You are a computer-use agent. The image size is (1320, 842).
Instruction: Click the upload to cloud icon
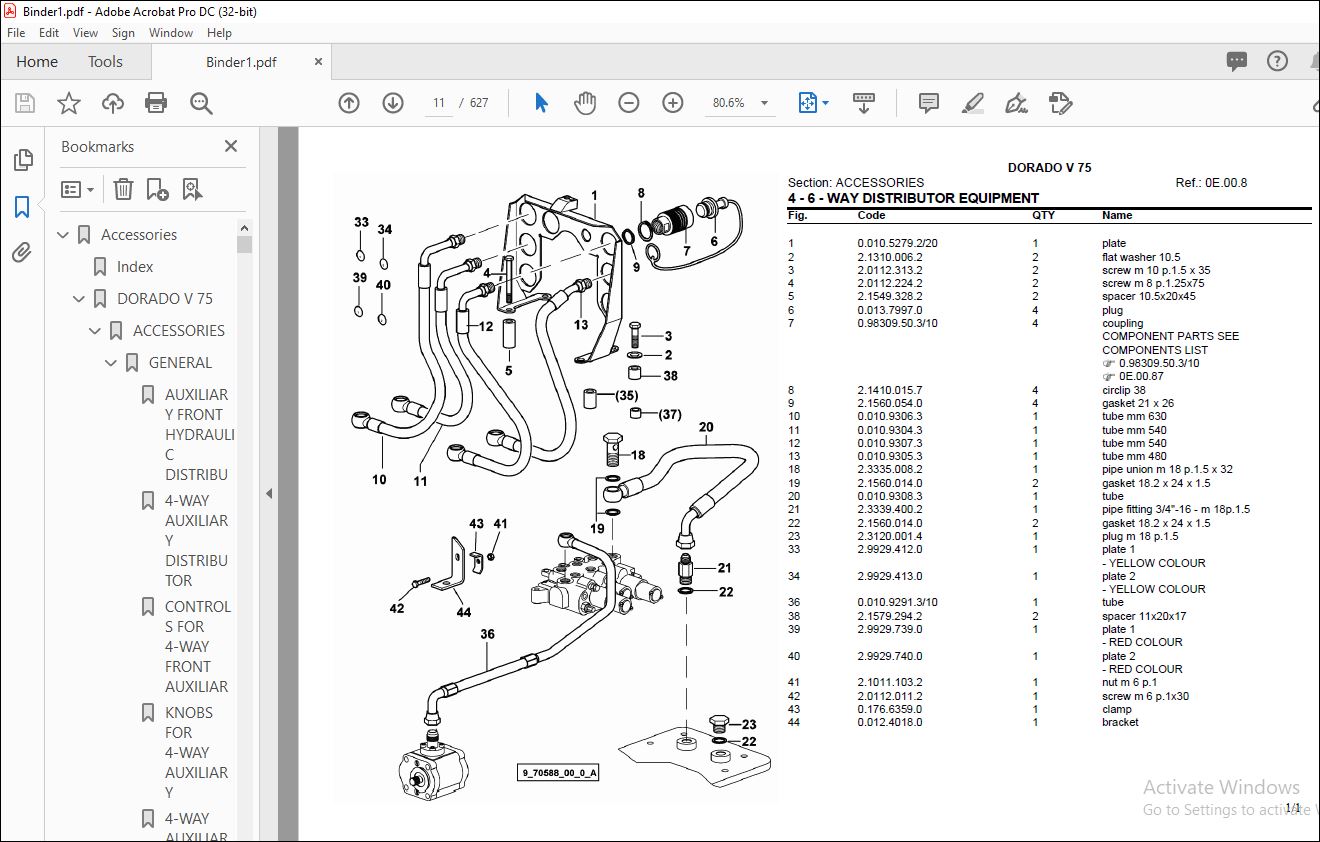point(113,103)
